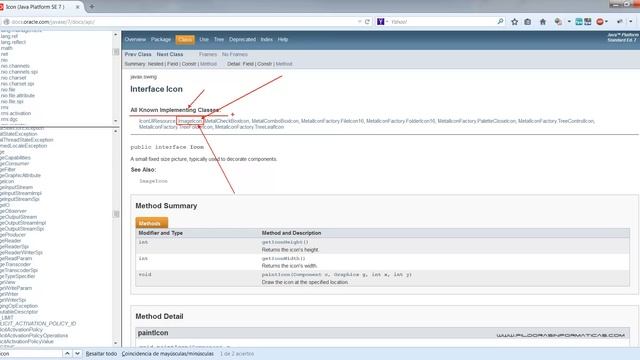Open the Package navigation tab
640x360 pixels.
(161, 40)
